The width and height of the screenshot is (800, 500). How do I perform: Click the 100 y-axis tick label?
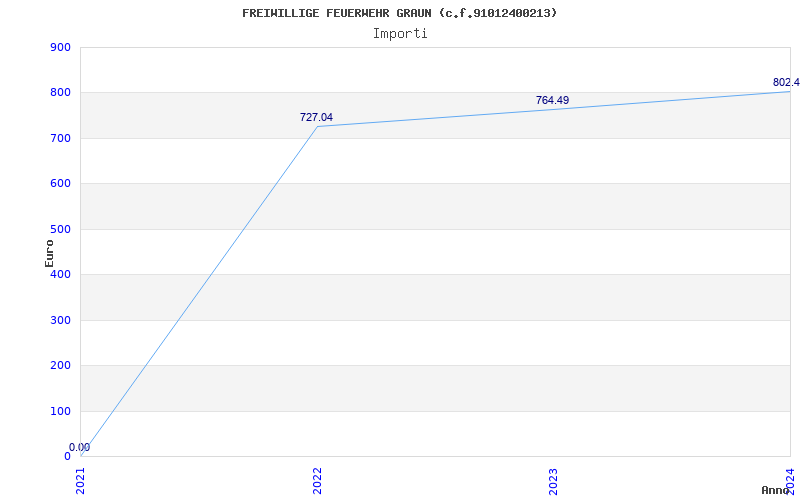[x=60, y=411]
